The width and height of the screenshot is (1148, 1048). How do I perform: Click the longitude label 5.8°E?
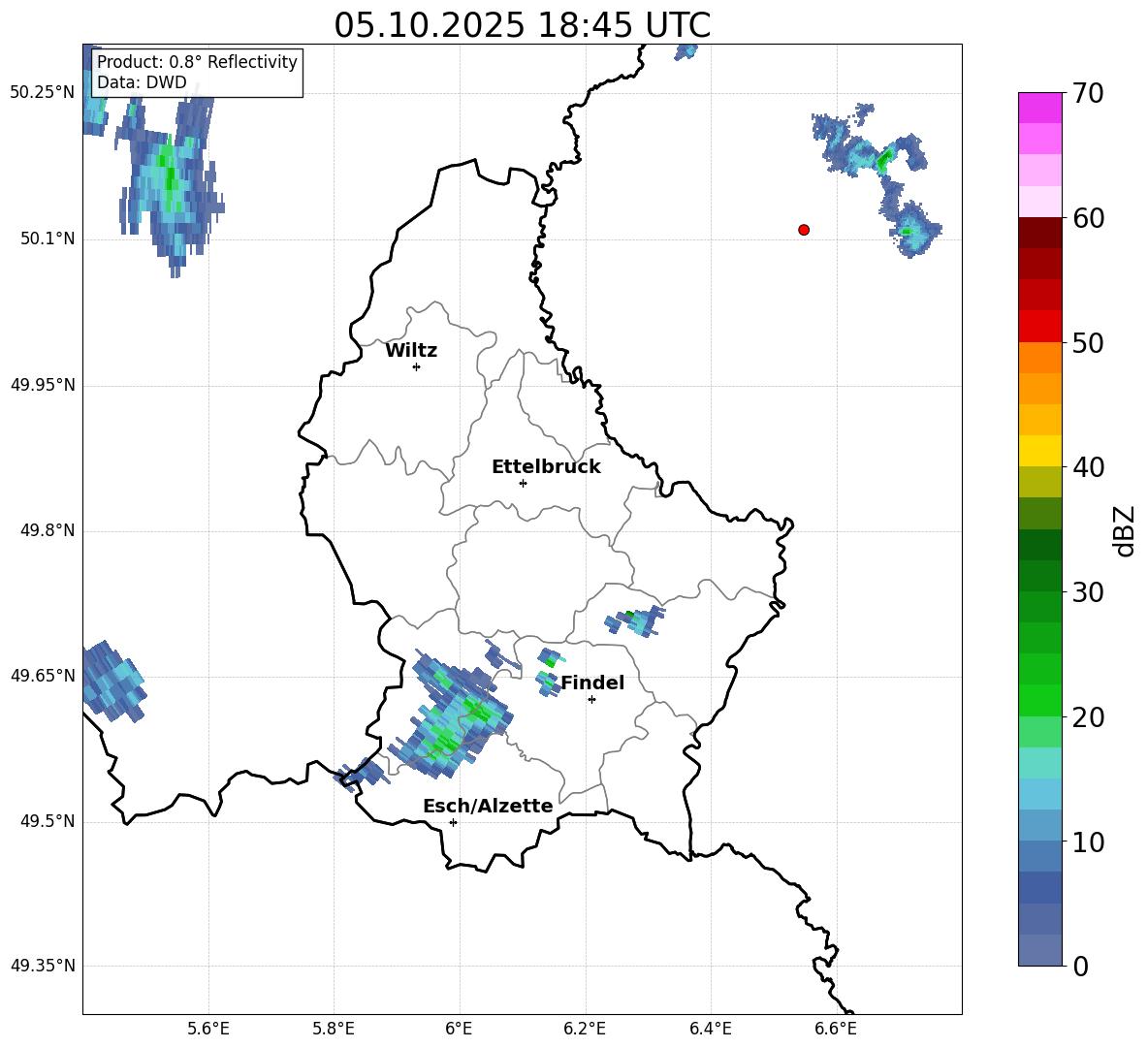[334, 1029]
